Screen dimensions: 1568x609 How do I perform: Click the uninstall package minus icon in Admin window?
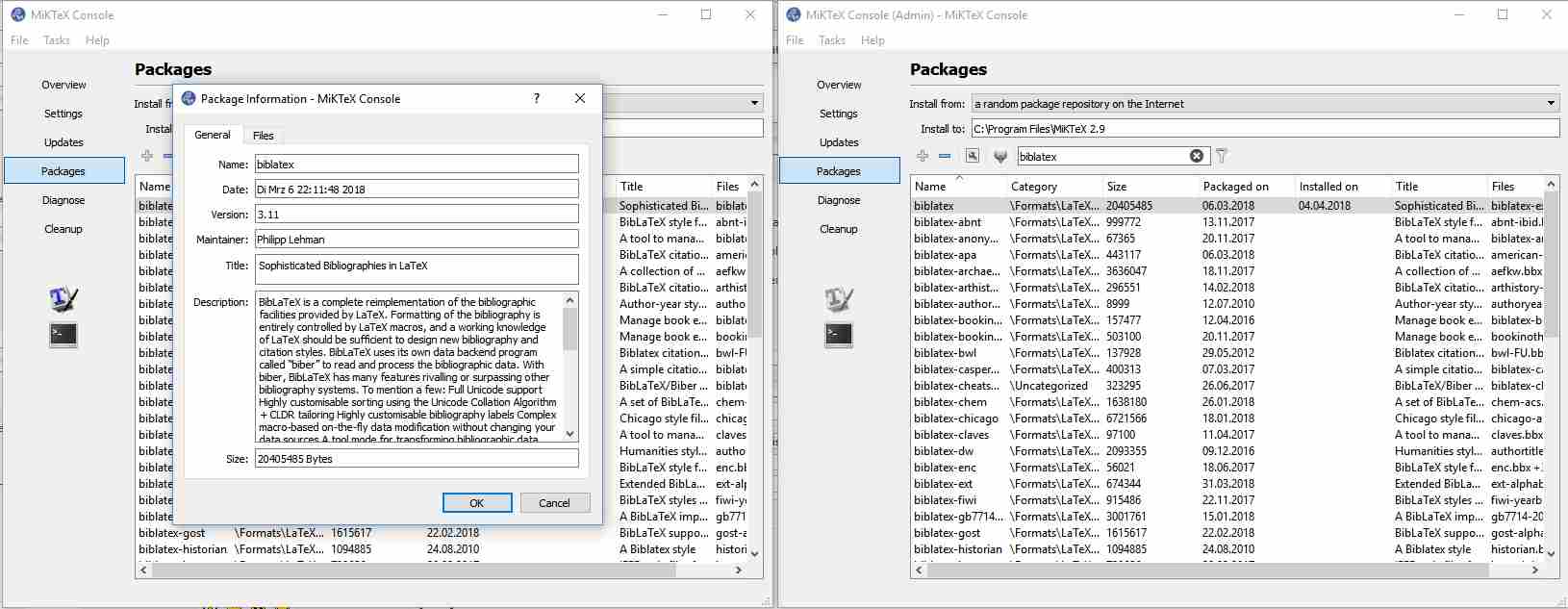945,156
